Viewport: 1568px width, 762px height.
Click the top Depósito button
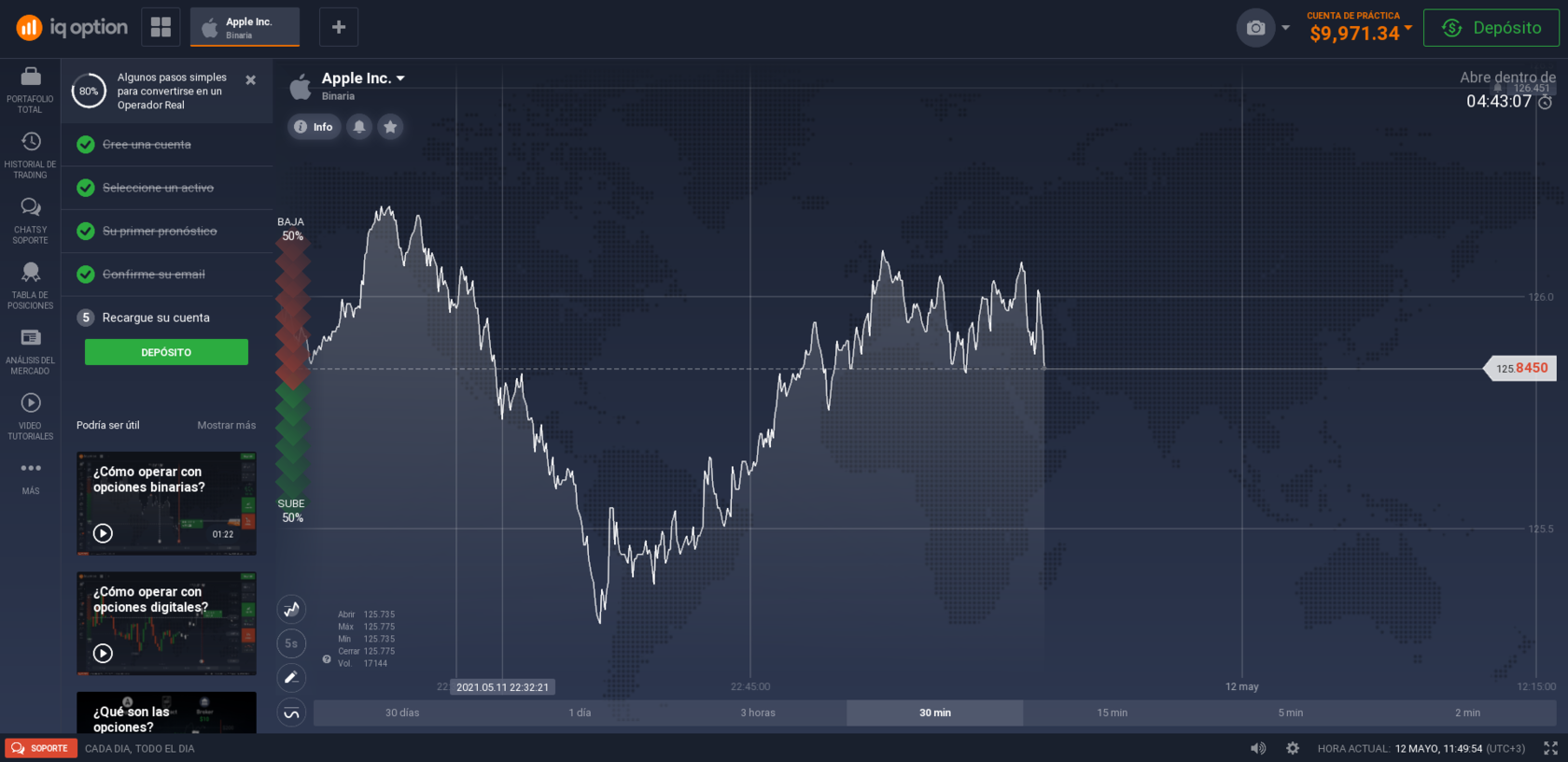click(x=1491, y=28)
